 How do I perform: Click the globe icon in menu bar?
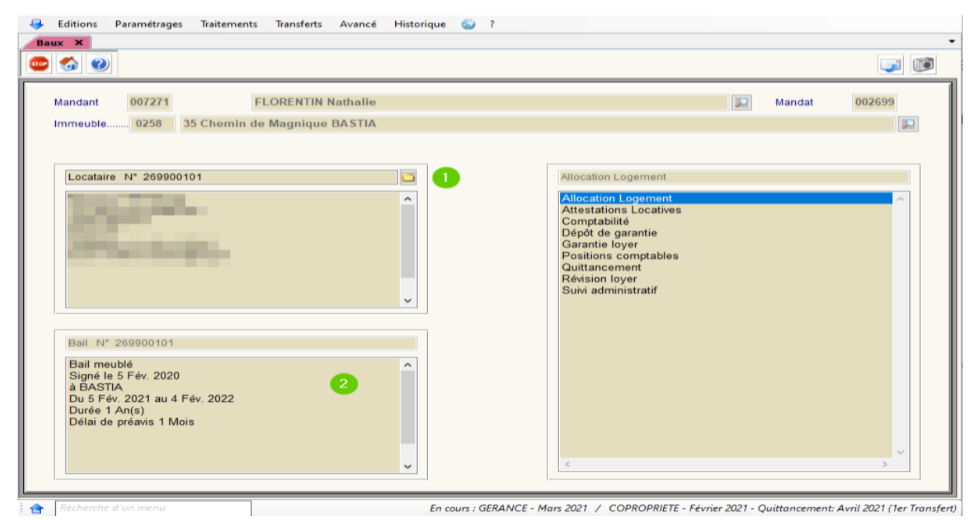pos(468,24)
